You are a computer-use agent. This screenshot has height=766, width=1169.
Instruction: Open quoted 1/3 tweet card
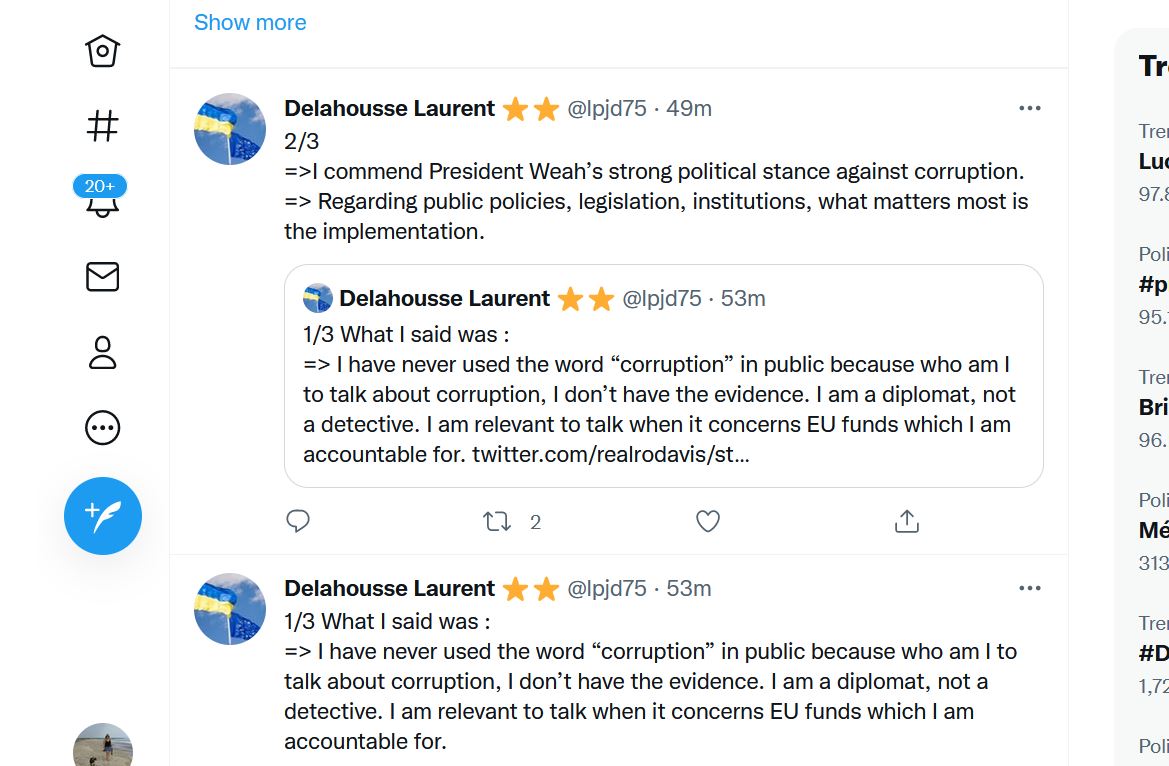[x=663, y=395]
